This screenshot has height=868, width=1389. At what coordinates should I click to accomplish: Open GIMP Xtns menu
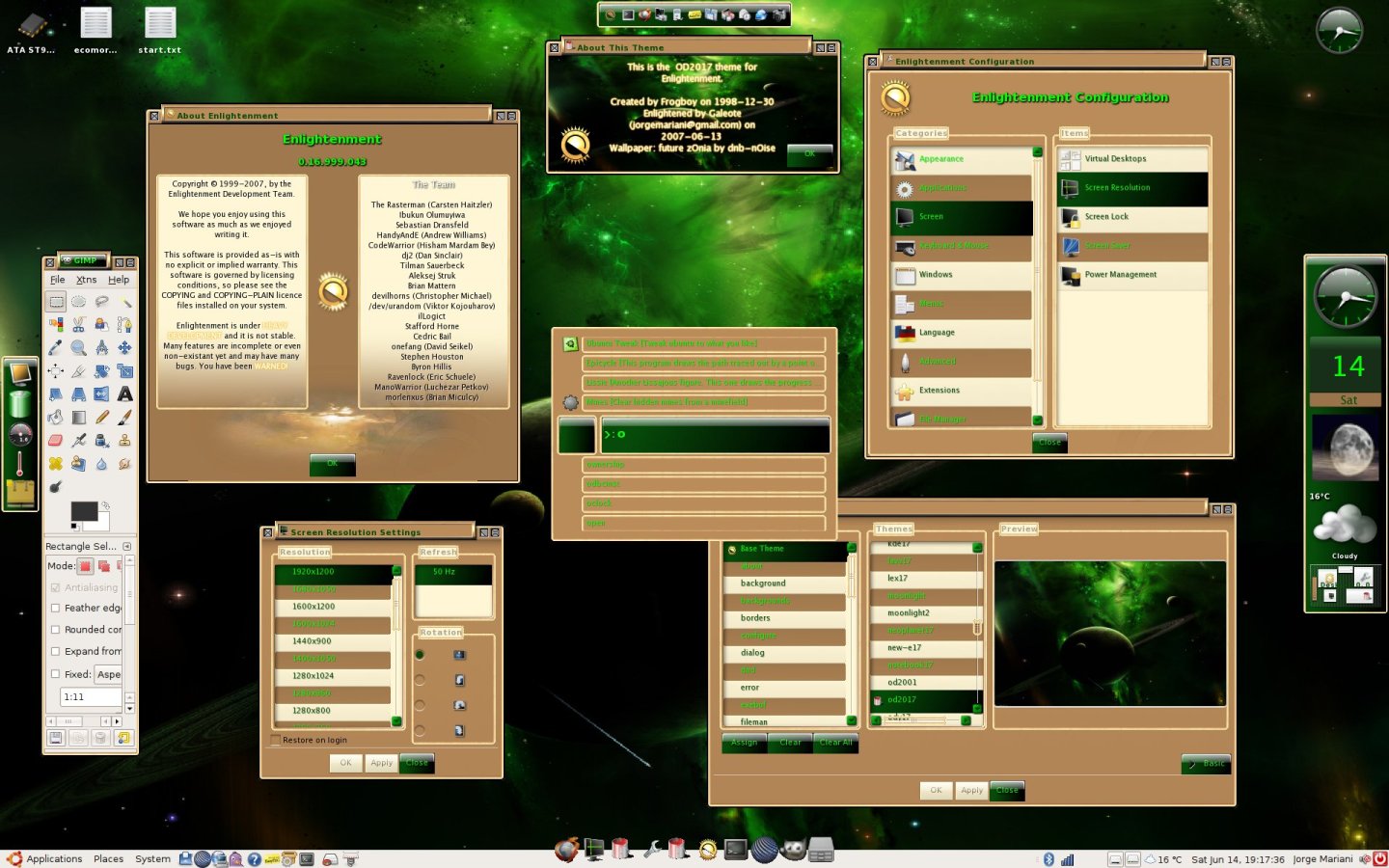pyautogui.click(x=86, y=280)
